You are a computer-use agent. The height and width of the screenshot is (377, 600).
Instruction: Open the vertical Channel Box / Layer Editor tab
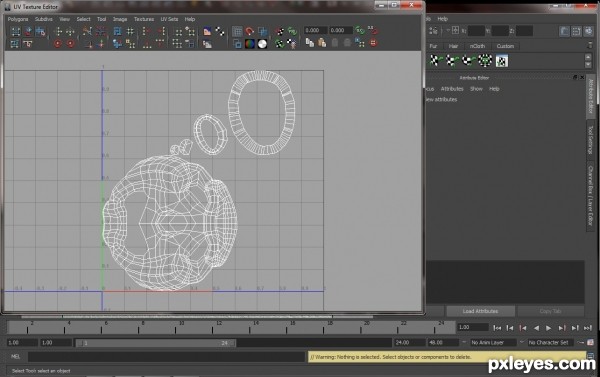coord(590,196)
